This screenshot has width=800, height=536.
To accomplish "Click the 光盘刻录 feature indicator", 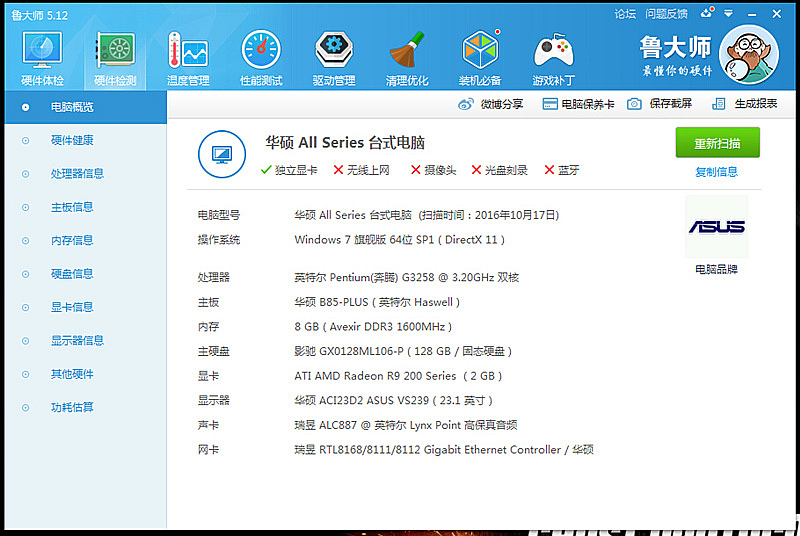I will [499, 170].
